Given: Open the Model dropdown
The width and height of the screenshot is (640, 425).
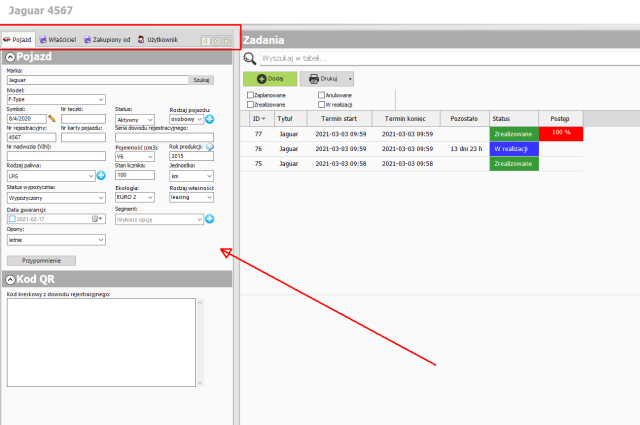Looking at the screenshot, I should [56, 99].
